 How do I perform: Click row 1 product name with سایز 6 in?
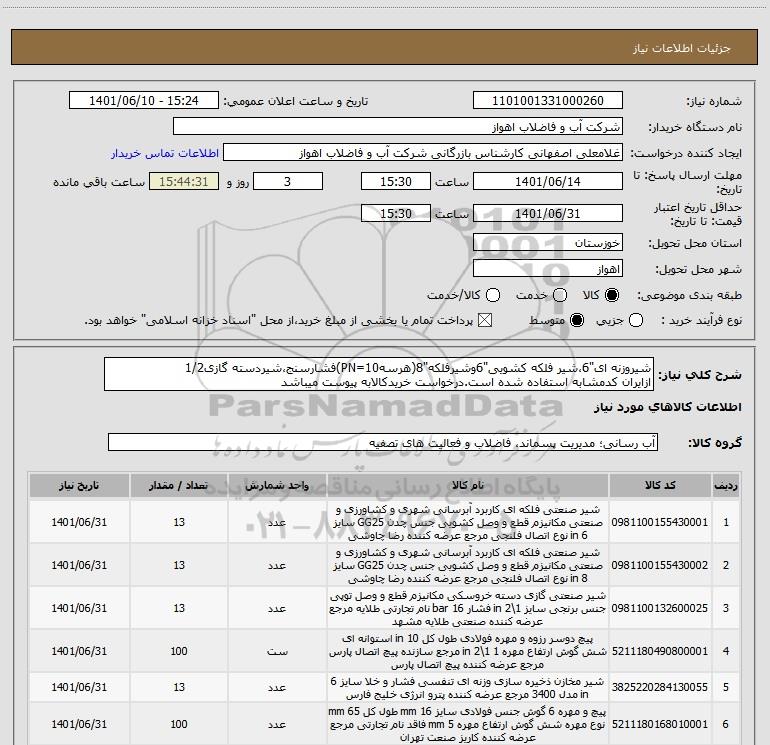coord(468,522)
